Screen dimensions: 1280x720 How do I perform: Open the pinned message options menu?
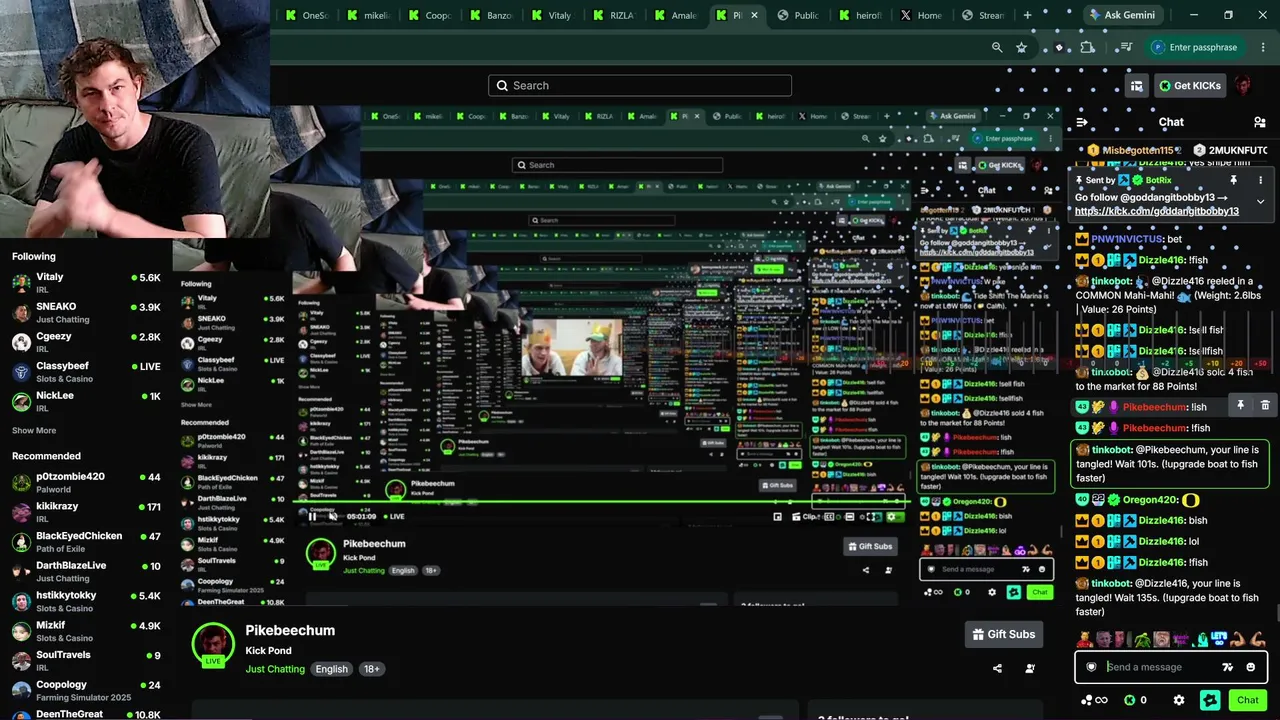pyautogui.click(x=1260, y=180)
